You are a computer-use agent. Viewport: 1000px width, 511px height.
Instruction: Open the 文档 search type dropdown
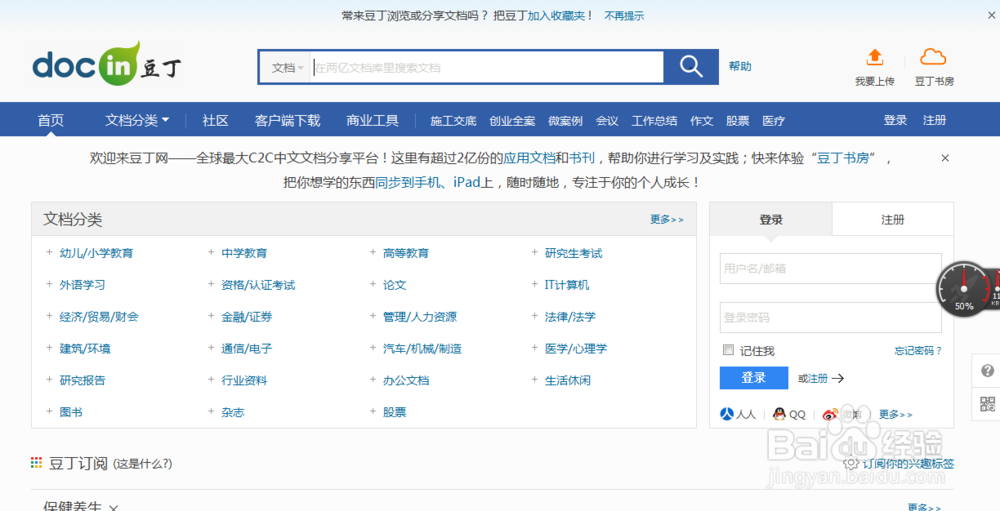pos(288,68)
